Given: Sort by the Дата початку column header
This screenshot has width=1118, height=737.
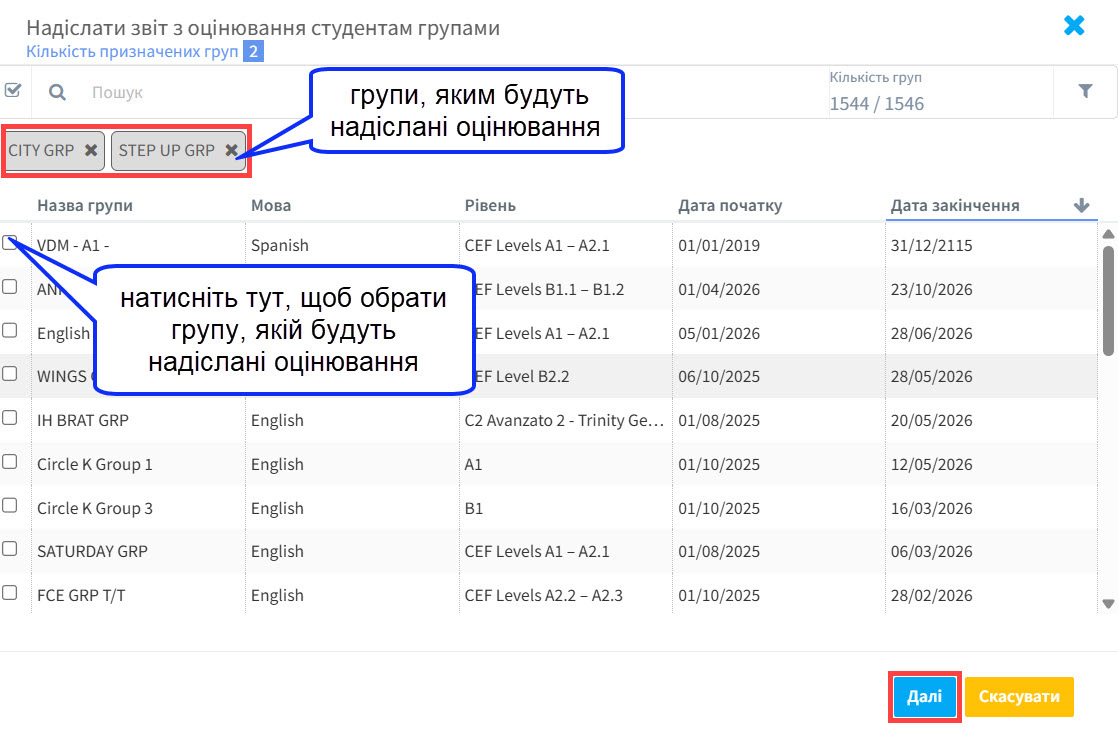Looking at the screenshot, I should (x=730, y=206).
